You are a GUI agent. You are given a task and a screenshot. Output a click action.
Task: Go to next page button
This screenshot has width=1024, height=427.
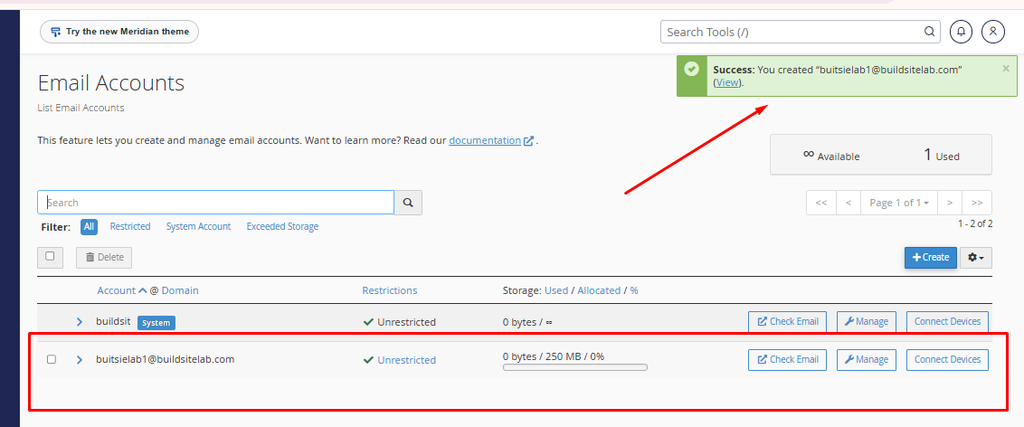(950, 202)
